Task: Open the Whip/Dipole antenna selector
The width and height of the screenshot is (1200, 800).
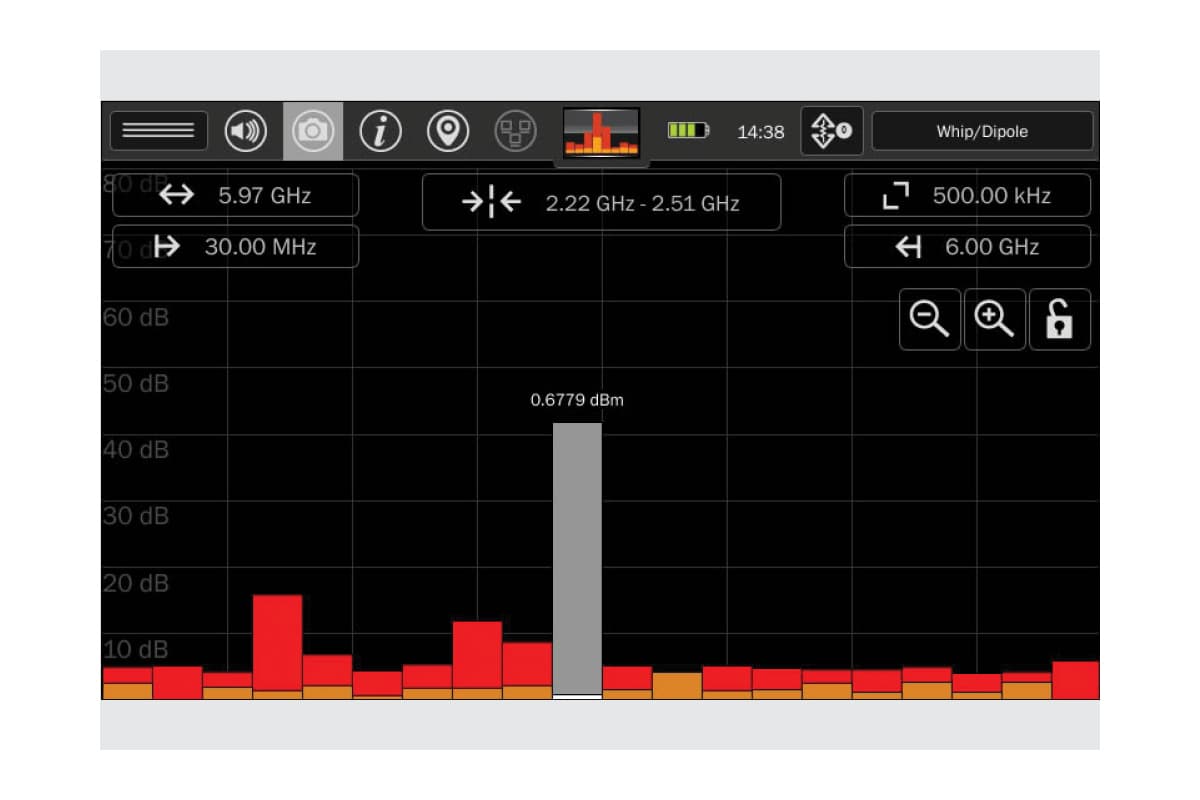Action: pyautogui.click(x=982, y=131)
